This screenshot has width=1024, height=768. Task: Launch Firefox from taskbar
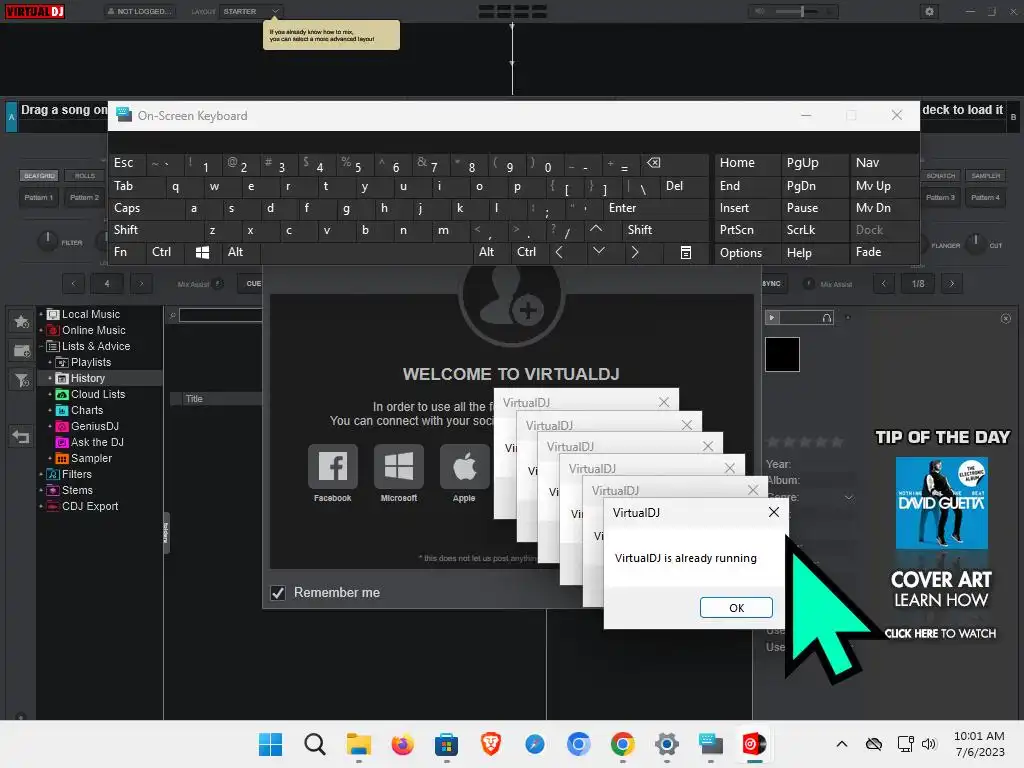point(402,744)
